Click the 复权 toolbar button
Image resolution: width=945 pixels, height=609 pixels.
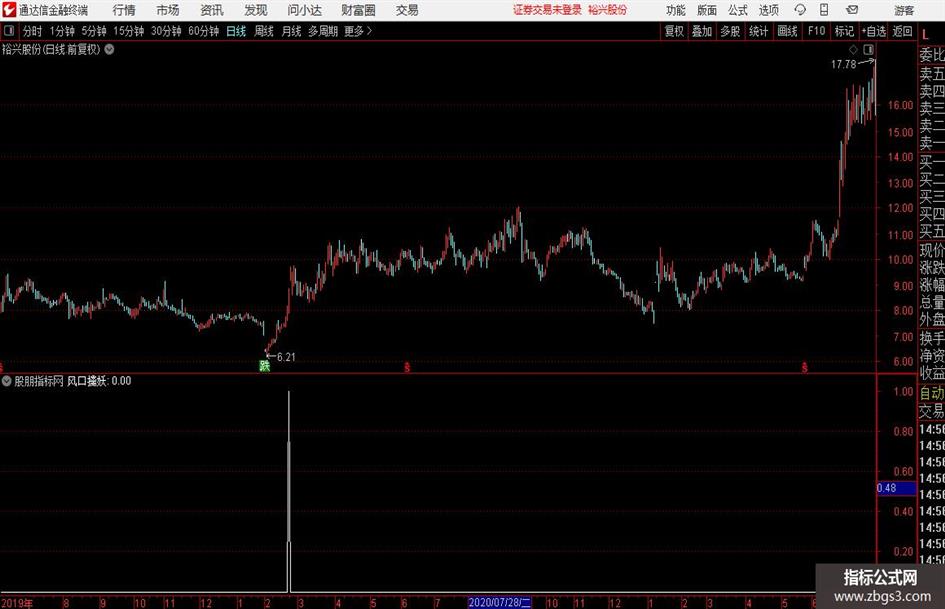(674, 31)
